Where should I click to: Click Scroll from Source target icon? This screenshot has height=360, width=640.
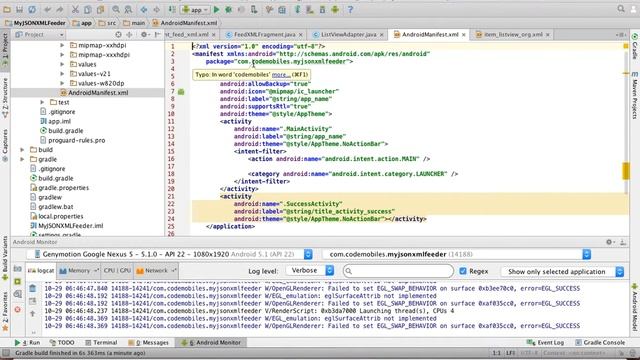tap(118, 35)
